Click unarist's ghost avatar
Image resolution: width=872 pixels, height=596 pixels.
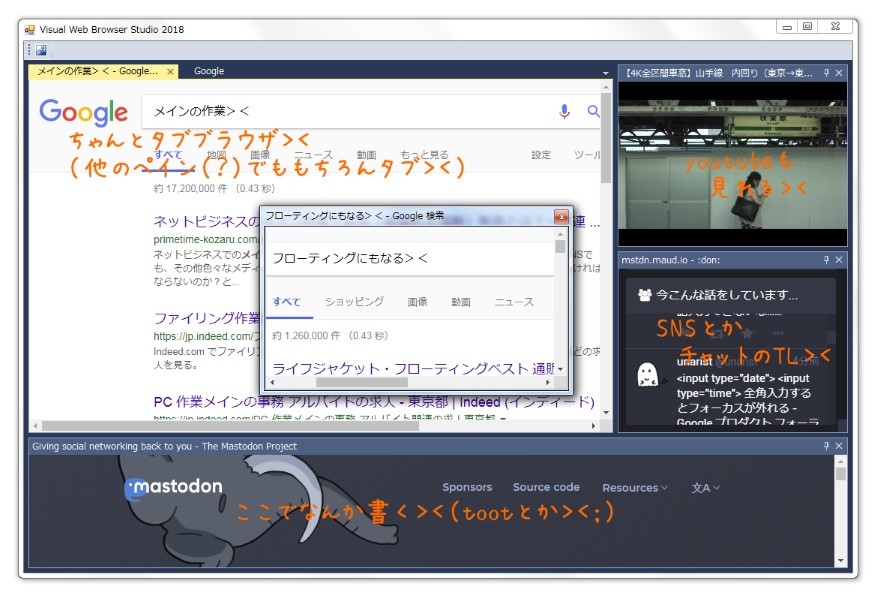click(x=648, y=374)
